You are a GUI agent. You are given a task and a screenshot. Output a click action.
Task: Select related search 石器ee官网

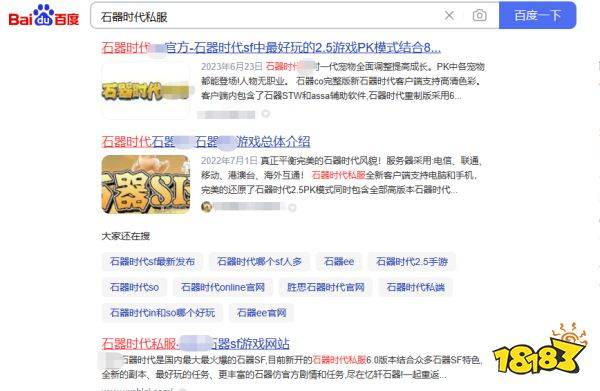point(261,313)
